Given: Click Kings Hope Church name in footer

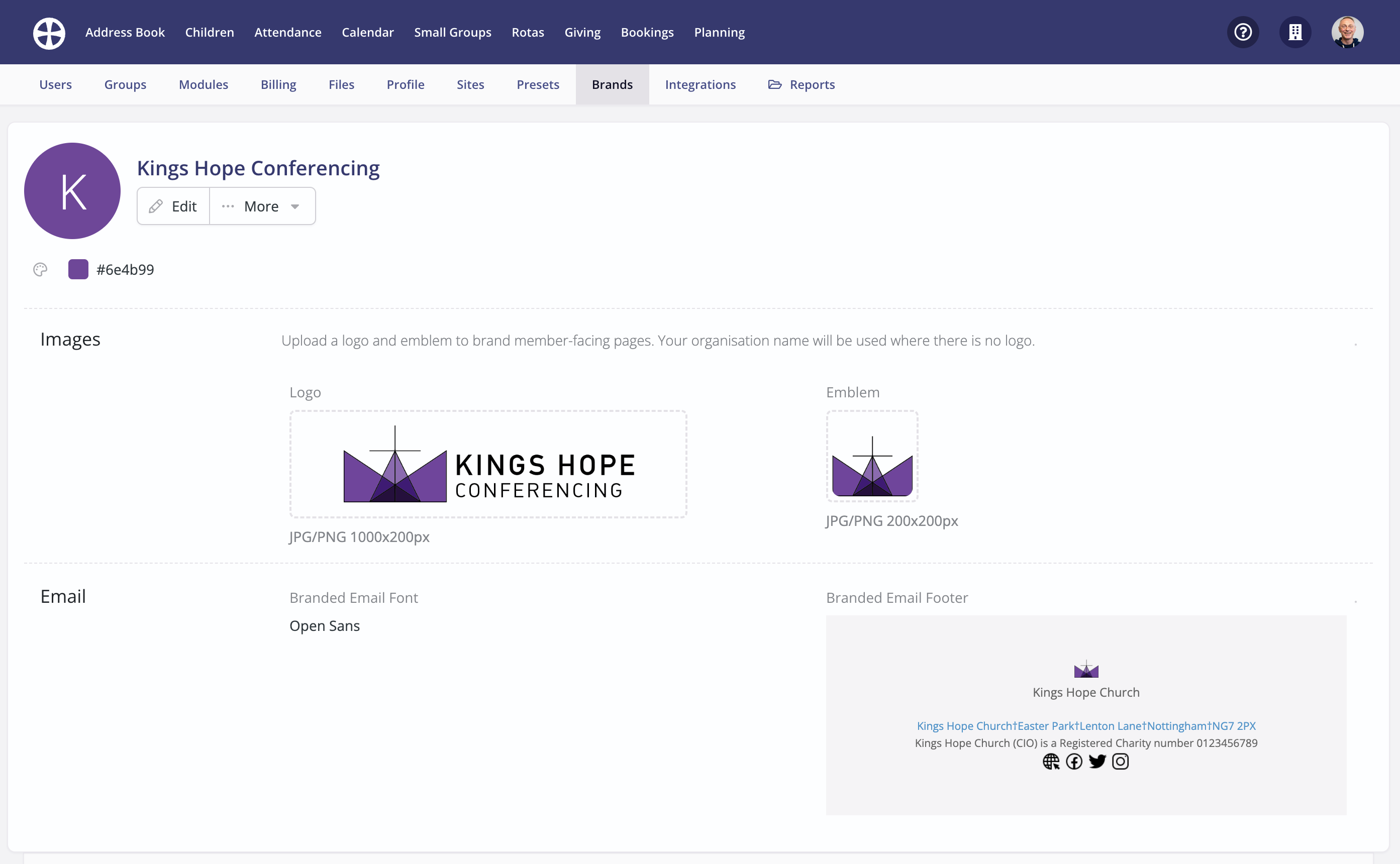Looking at the screenshot, I should coord(1086,692).
